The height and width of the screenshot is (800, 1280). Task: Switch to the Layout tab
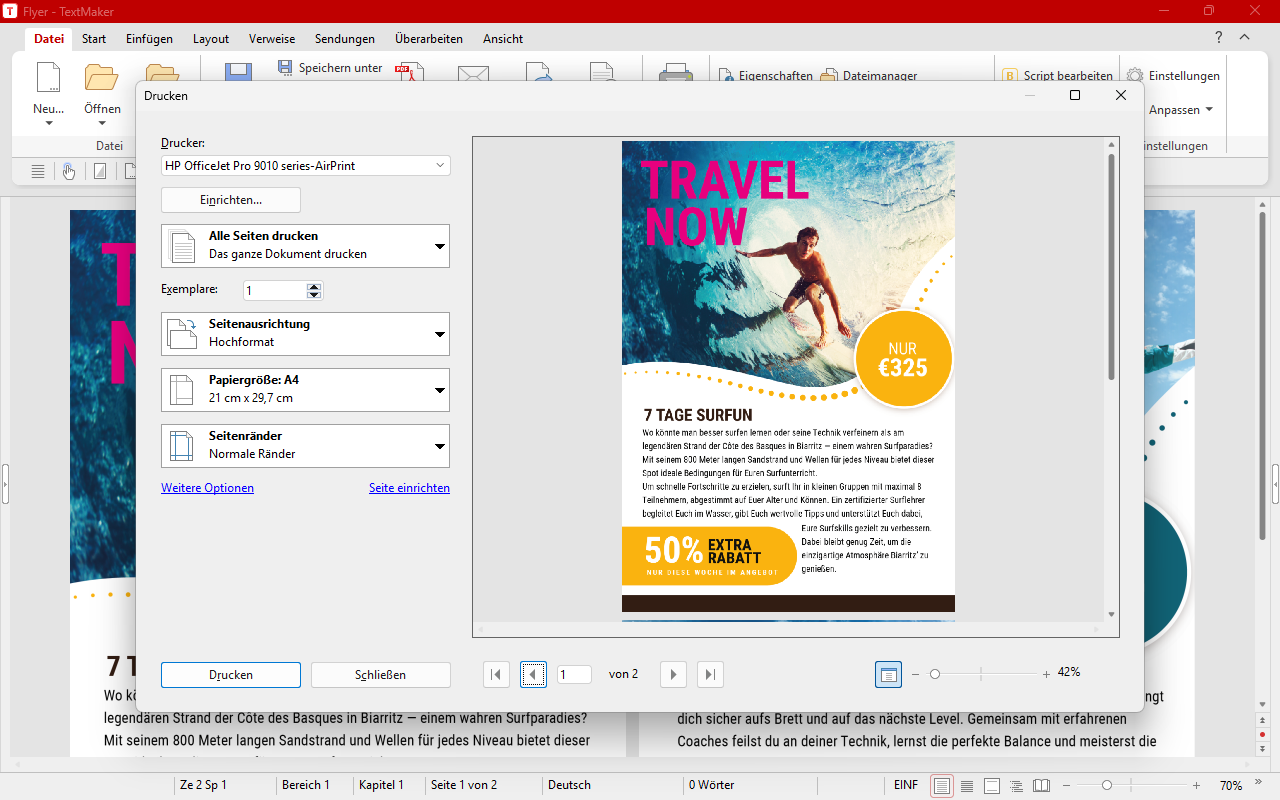pyautogui.click(x=211, y=39)
